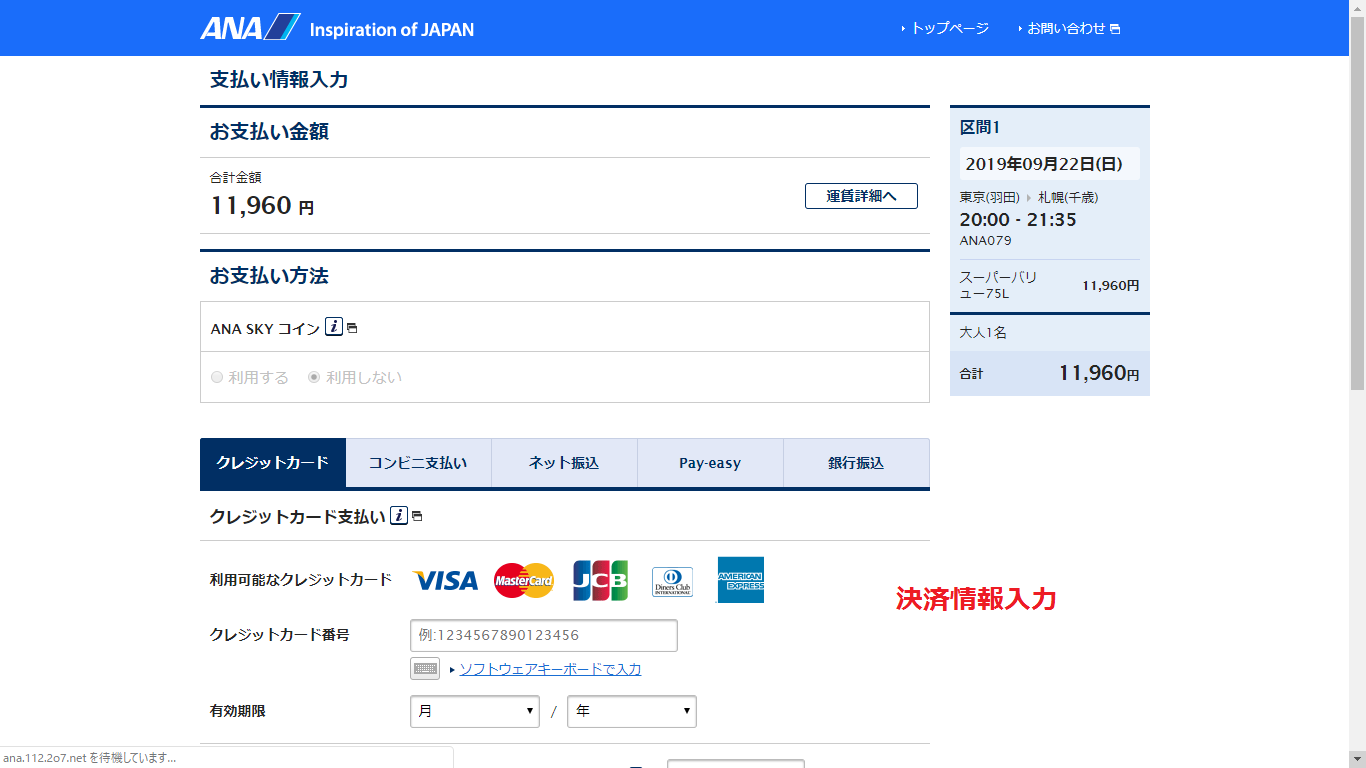The height and width of the screenshot is (768, 1366).
Task: Click Inspiration of JAPAN tagline
Action: [x=392, y=29]
